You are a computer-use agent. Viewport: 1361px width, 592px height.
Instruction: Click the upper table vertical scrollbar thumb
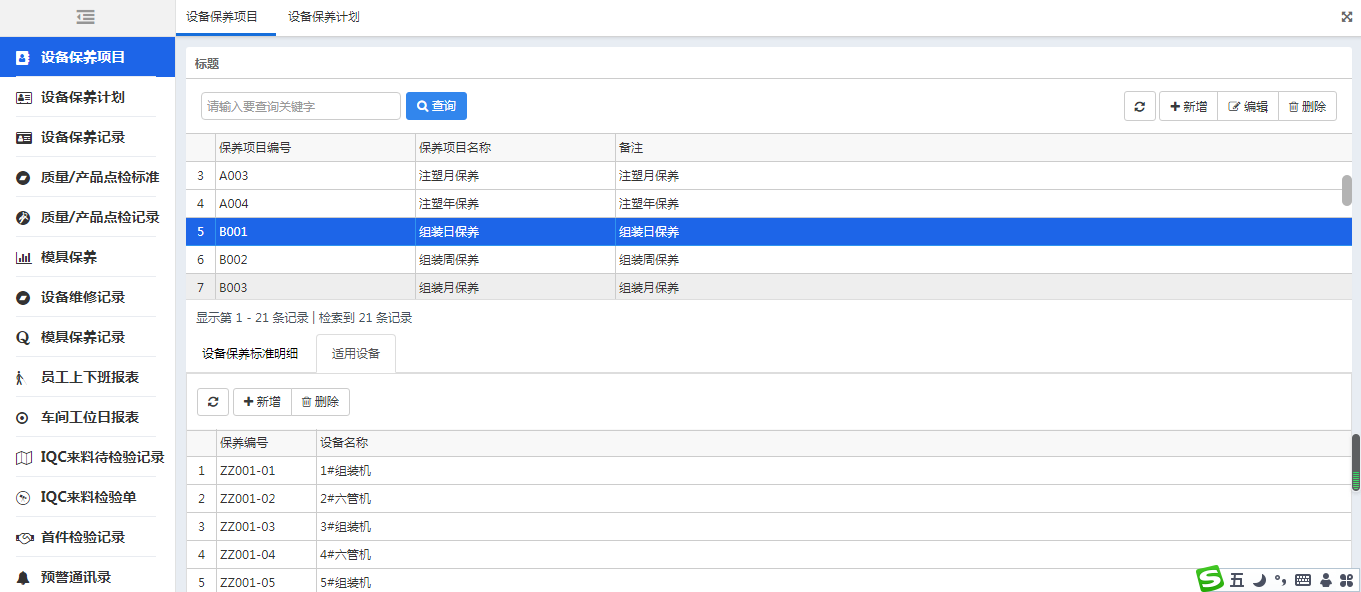coord(1347,190)
